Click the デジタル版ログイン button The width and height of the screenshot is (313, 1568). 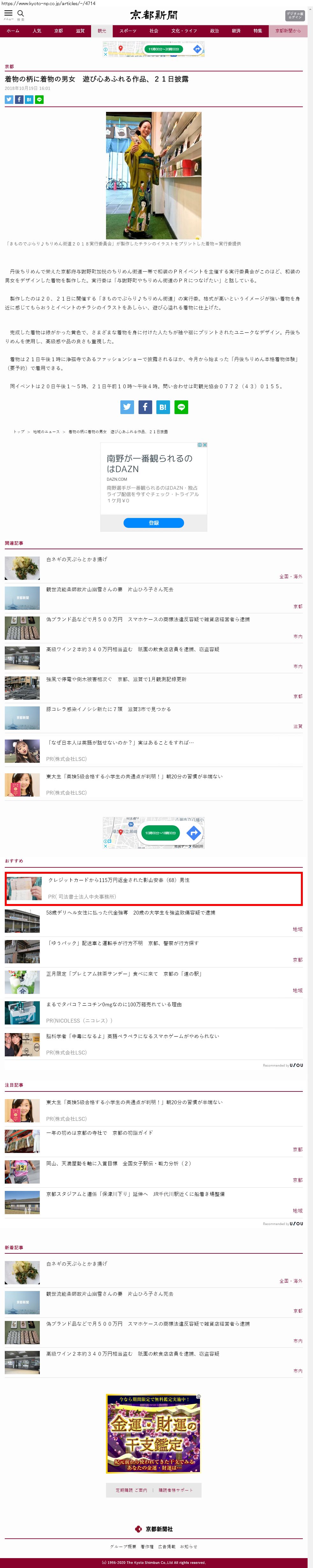pos(295,15)
